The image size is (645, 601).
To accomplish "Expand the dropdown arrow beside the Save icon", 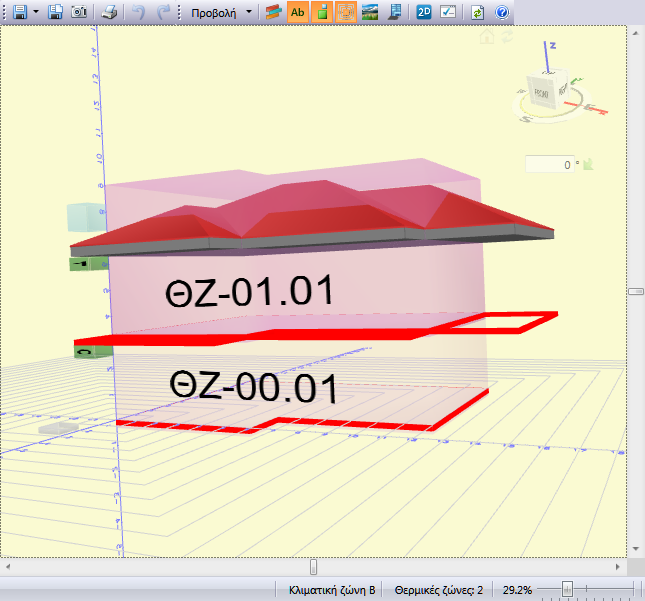I will [36, 13].
